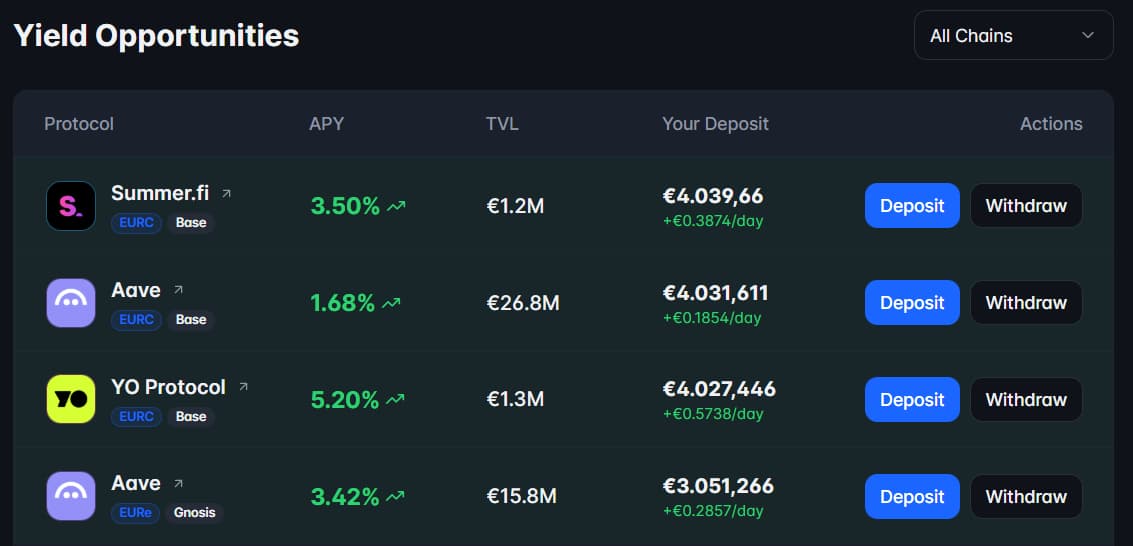1133x546 pixels.
Task: Open Summer.fi external link arrow
Action: (x=226, y=193)
